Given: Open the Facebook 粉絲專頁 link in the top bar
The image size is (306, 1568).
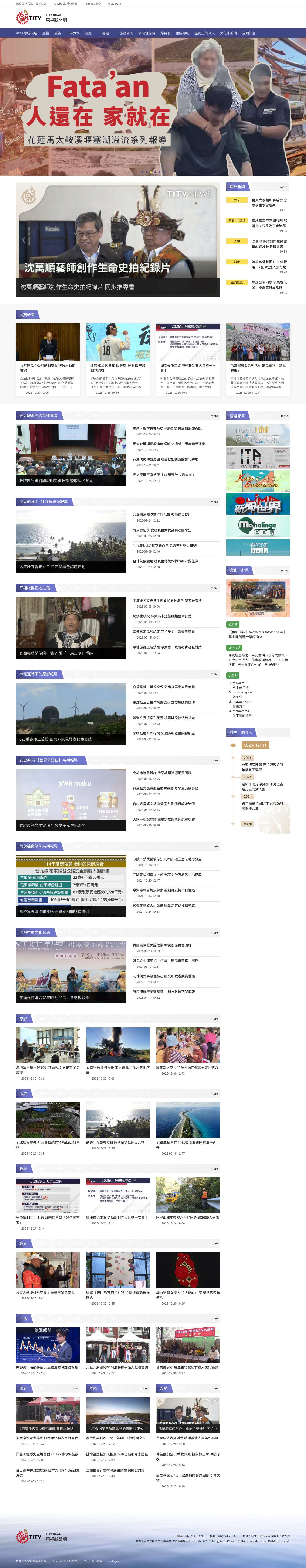Looking at the screenshot, I should [x=65, y=4].
